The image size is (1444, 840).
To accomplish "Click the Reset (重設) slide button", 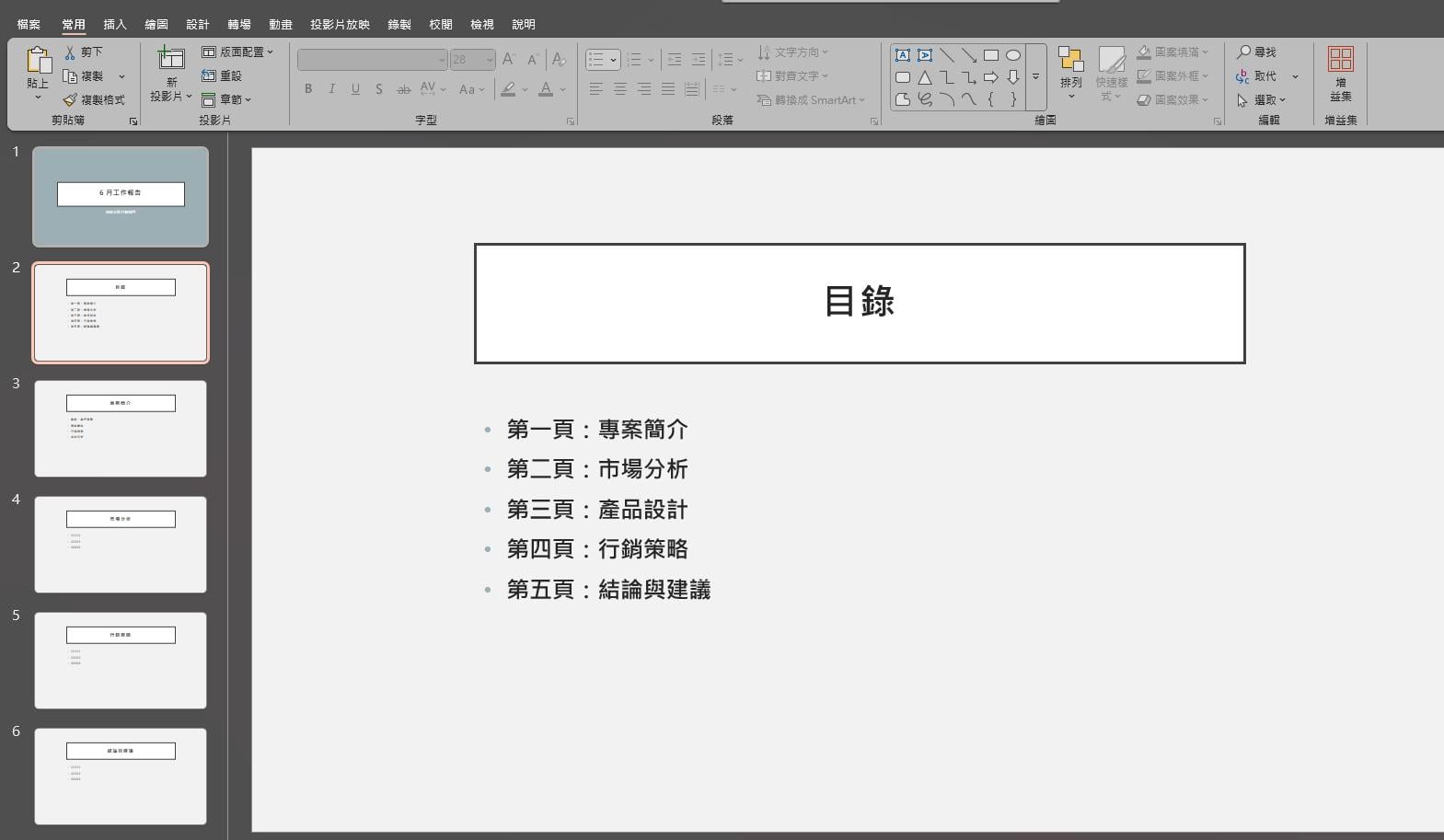I will point(222,75).
